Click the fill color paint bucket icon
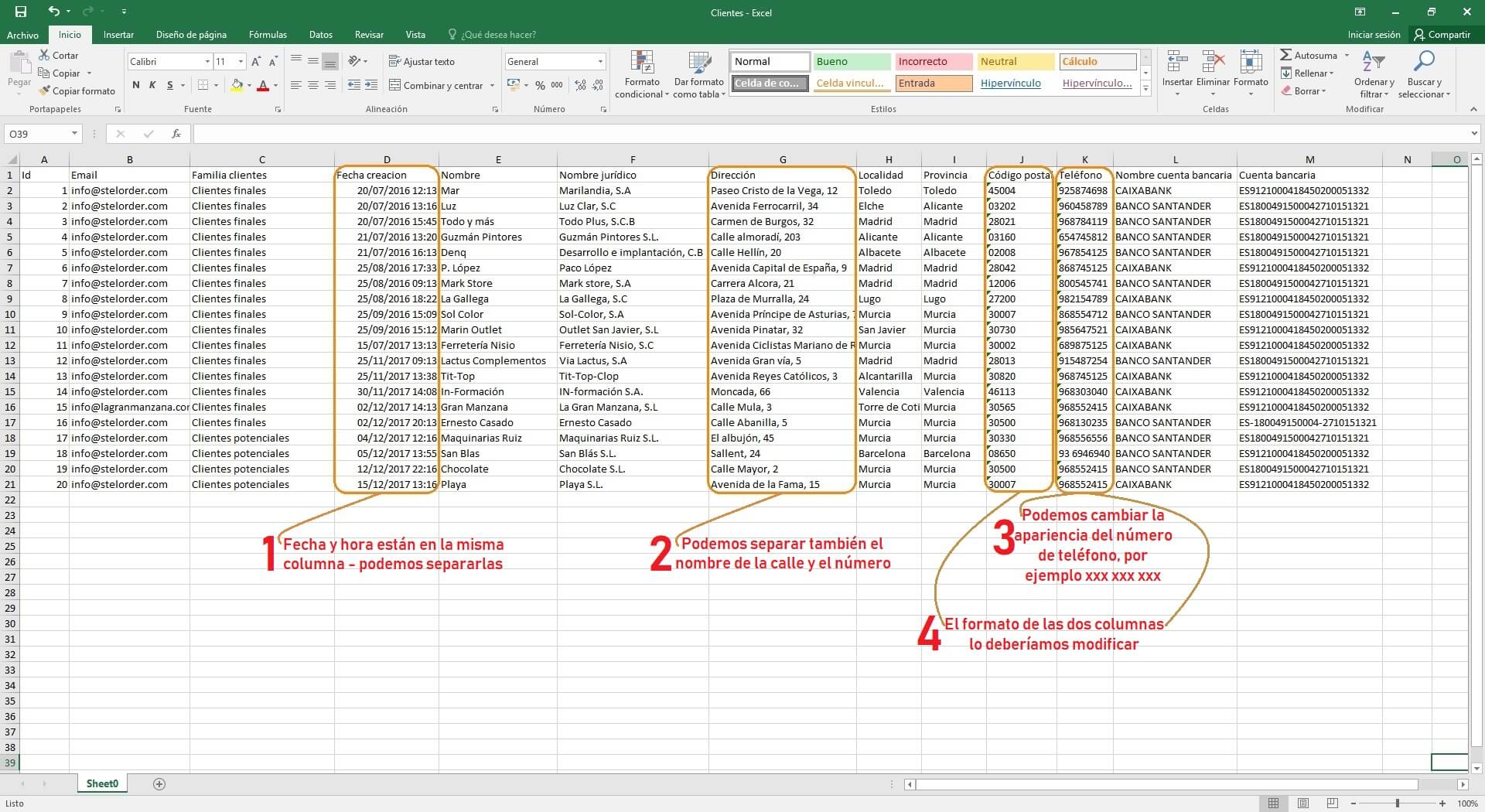The image size is (1485, 812). tap(237, 85)
